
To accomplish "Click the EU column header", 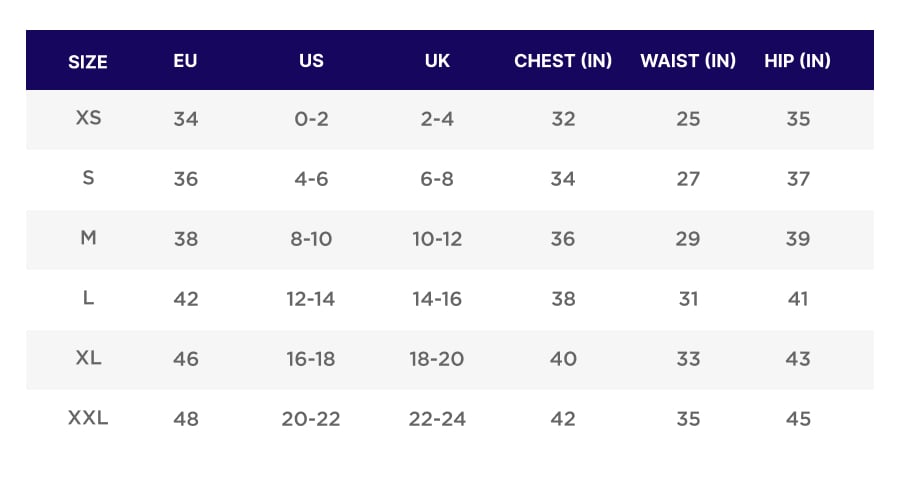I will [x=185, y=60].
